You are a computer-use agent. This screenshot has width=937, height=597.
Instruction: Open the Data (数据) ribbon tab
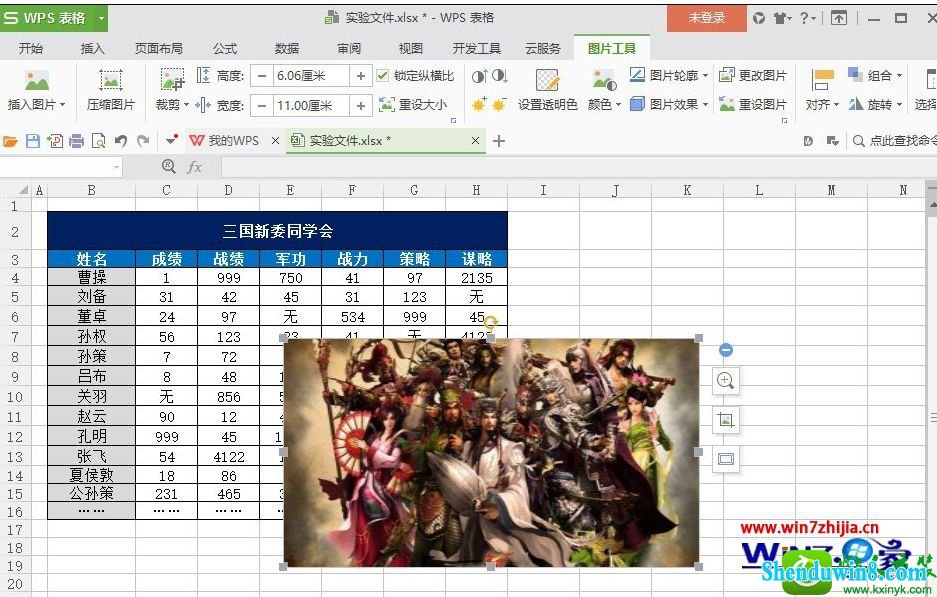point(287,48)
